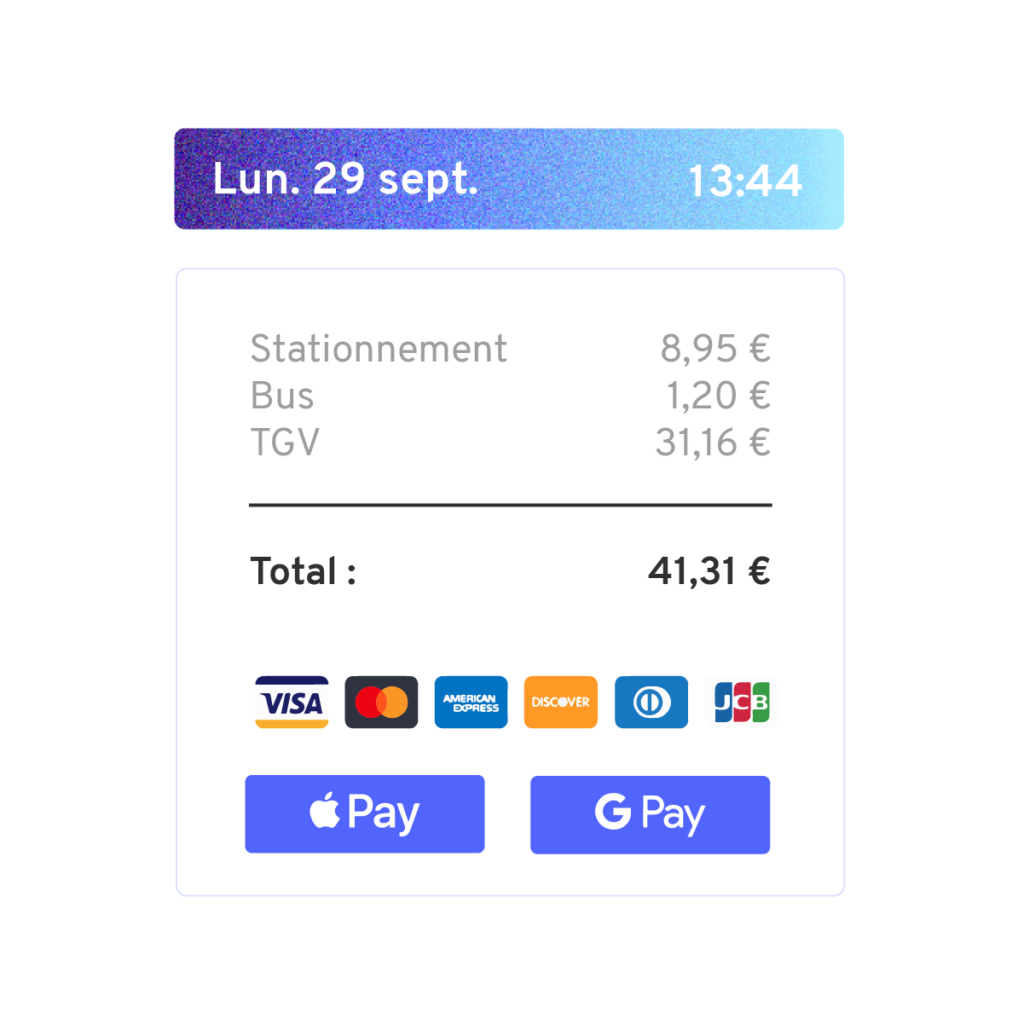Click the 31,16 € TGV price

(x=712, y=442)
